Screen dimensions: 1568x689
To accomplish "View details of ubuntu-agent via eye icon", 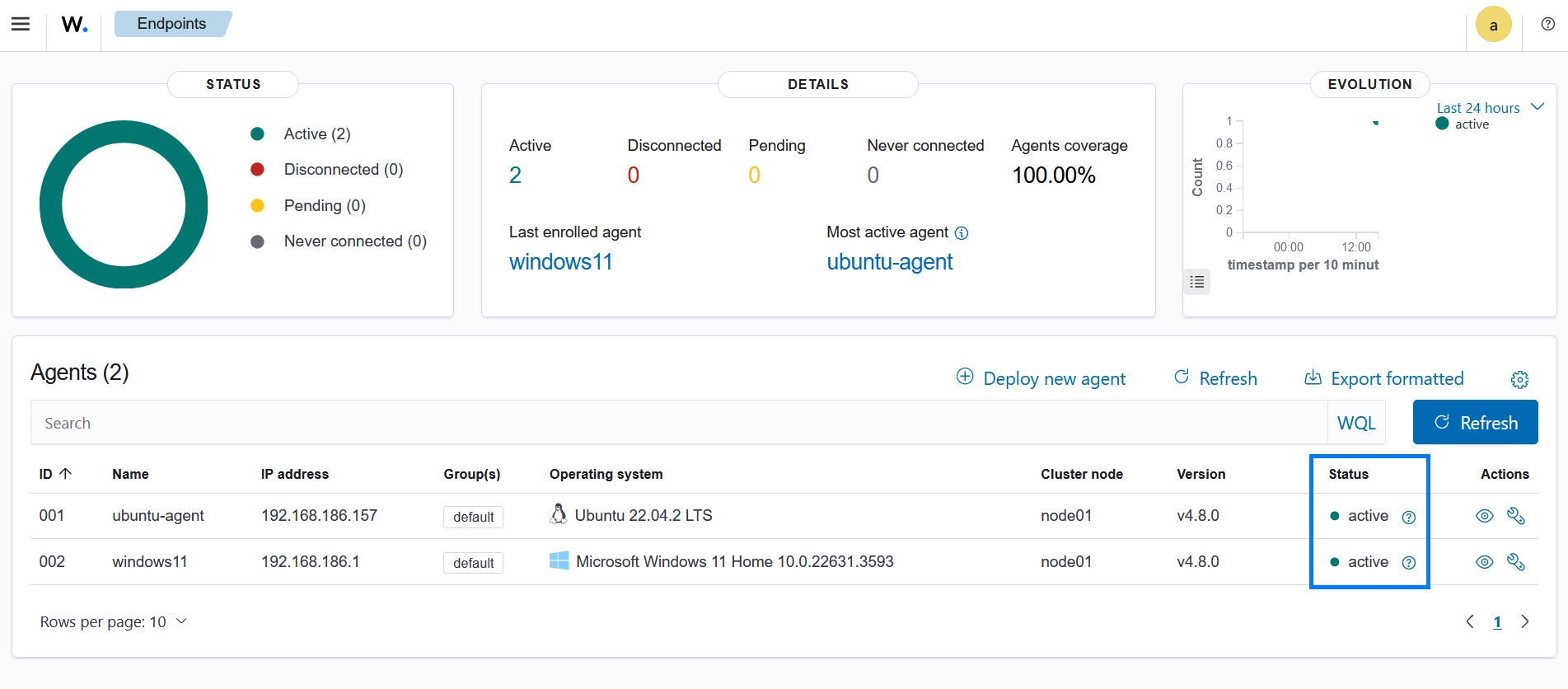I will coord(1484,516).
